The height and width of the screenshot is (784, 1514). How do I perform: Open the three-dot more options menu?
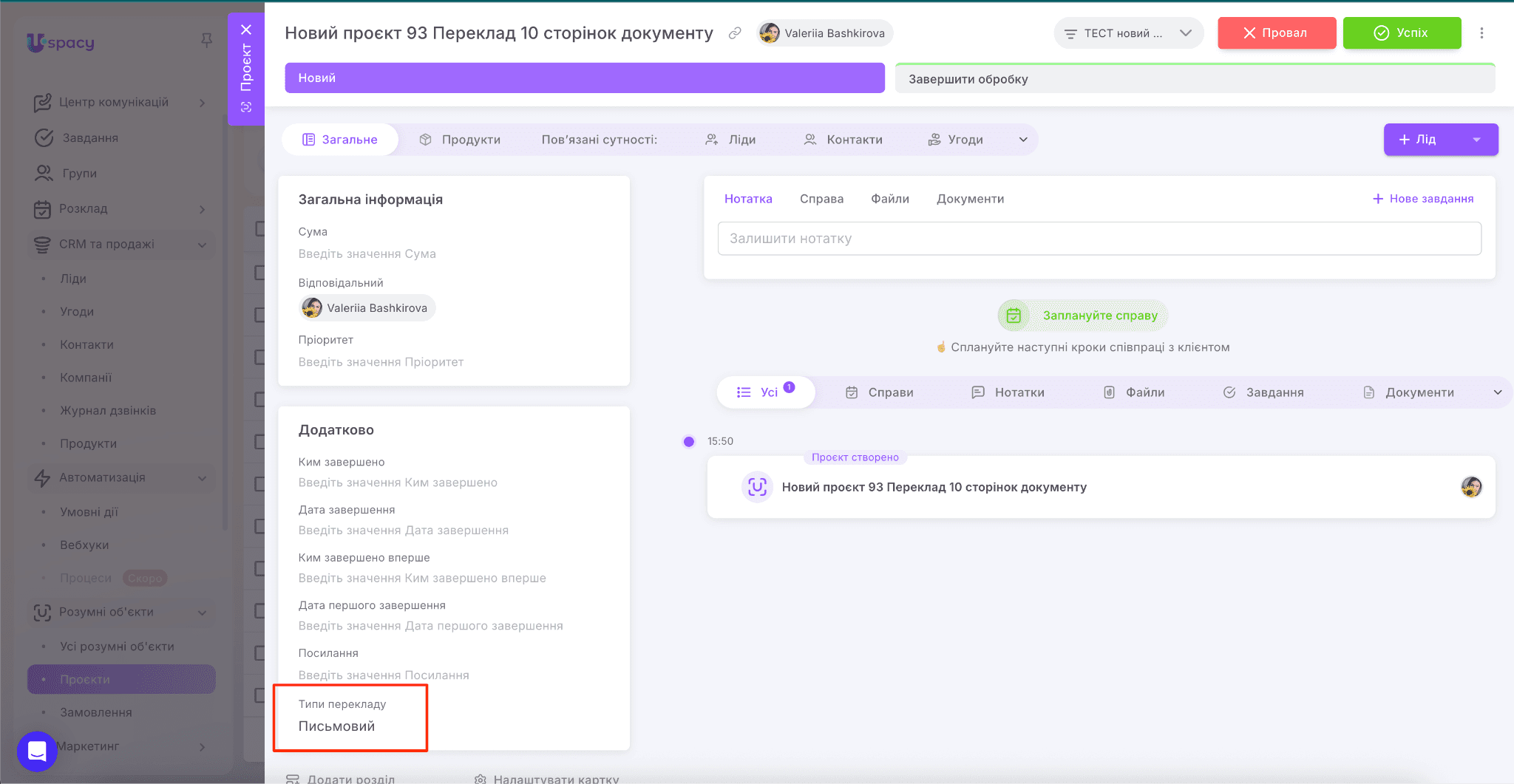pos(1481,33)
